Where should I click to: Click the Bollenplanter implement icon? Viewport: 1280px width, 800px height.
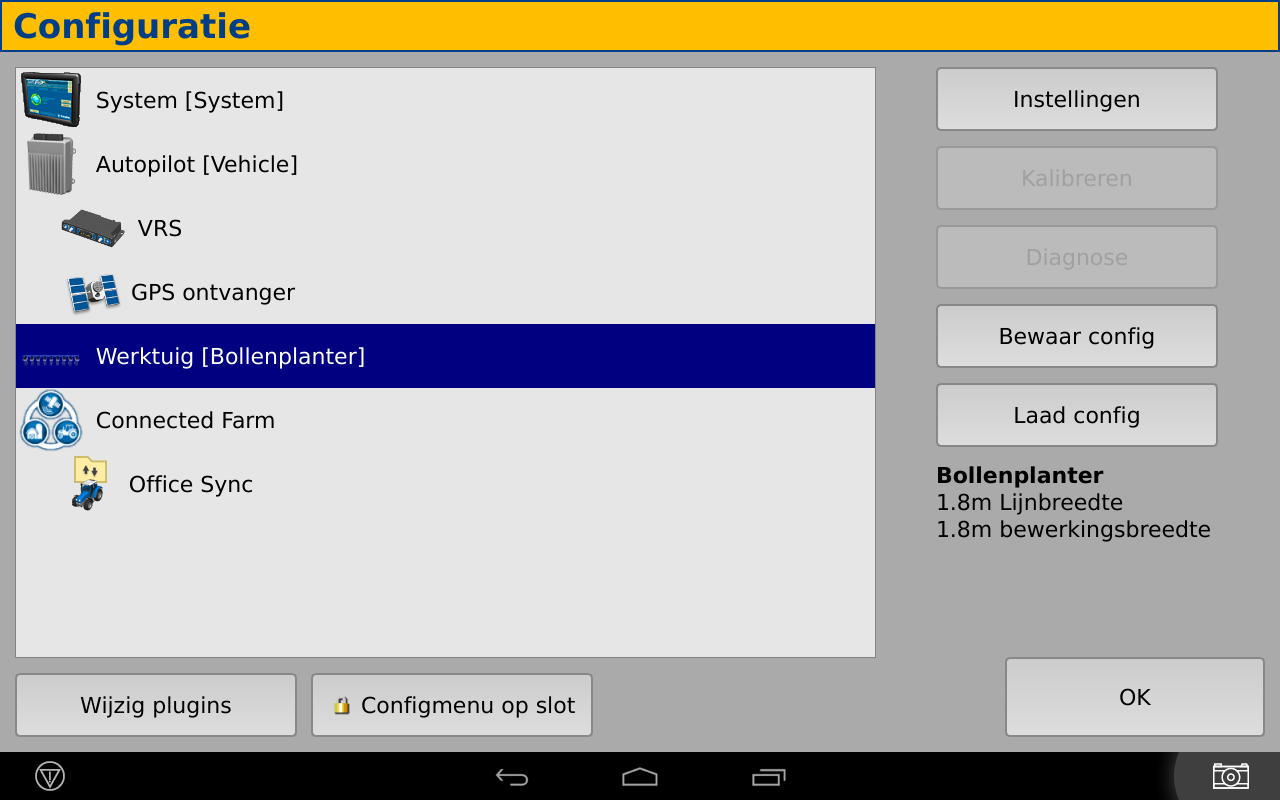[50, 357]
